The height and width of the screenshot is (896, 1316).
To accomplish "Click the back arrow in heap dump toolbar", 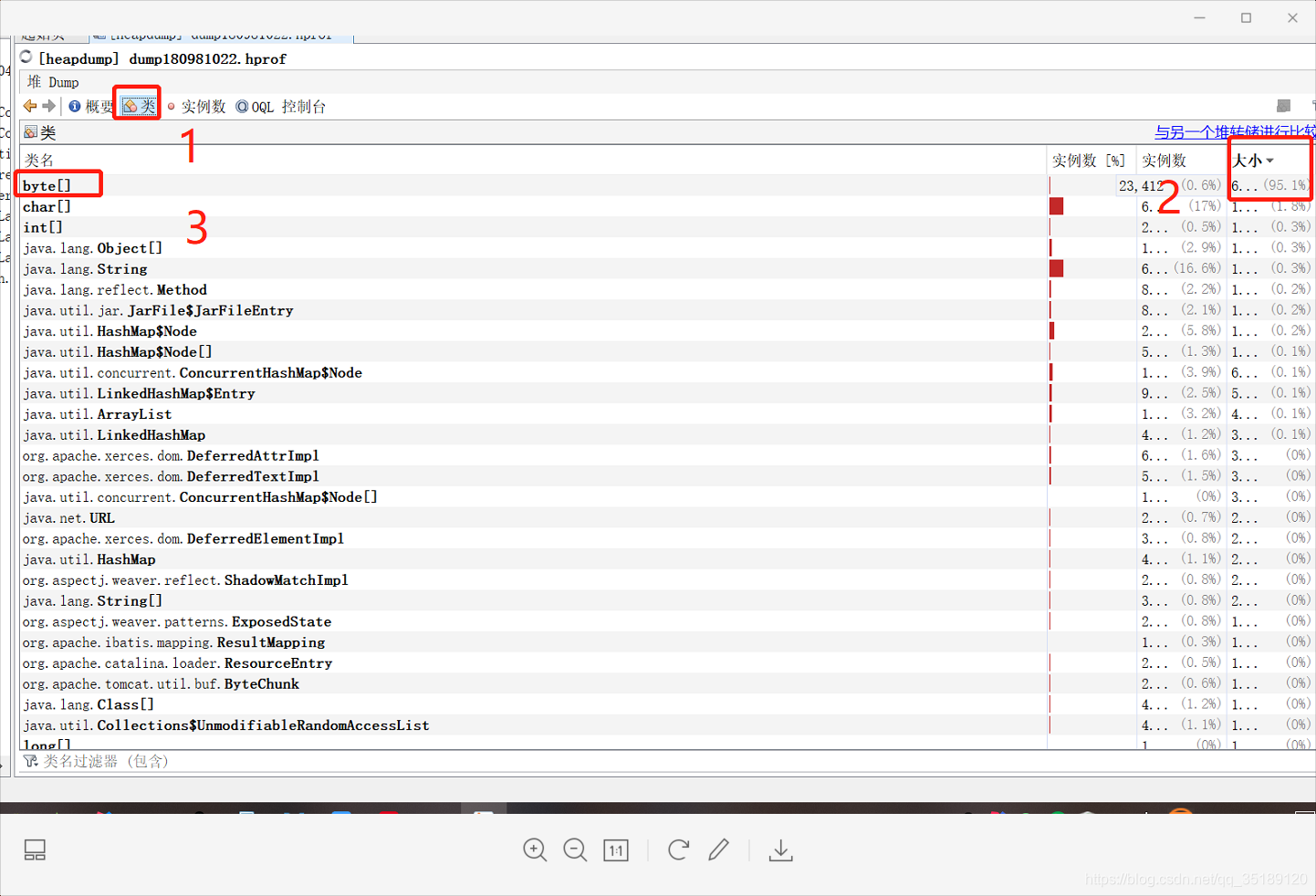I will 30,107.
